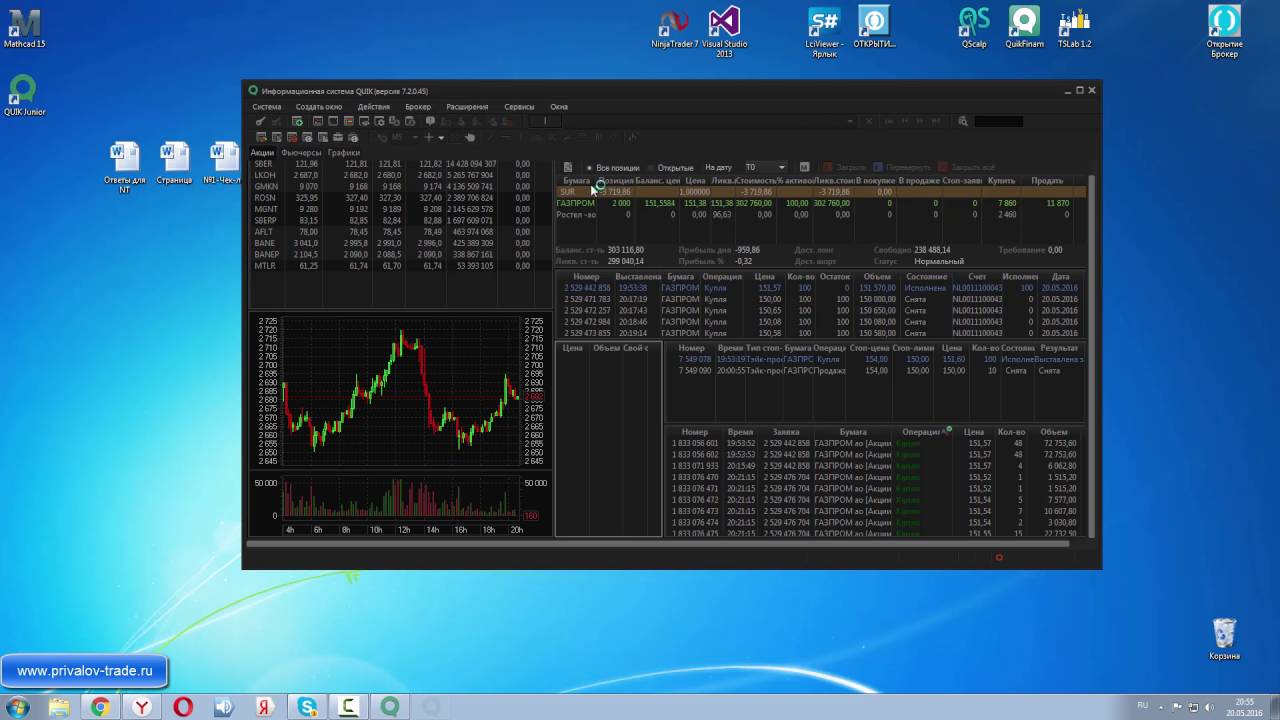Click the briefcase portfolio toolbar icon
Screen dimensions: 1280x720
point(337,137)
